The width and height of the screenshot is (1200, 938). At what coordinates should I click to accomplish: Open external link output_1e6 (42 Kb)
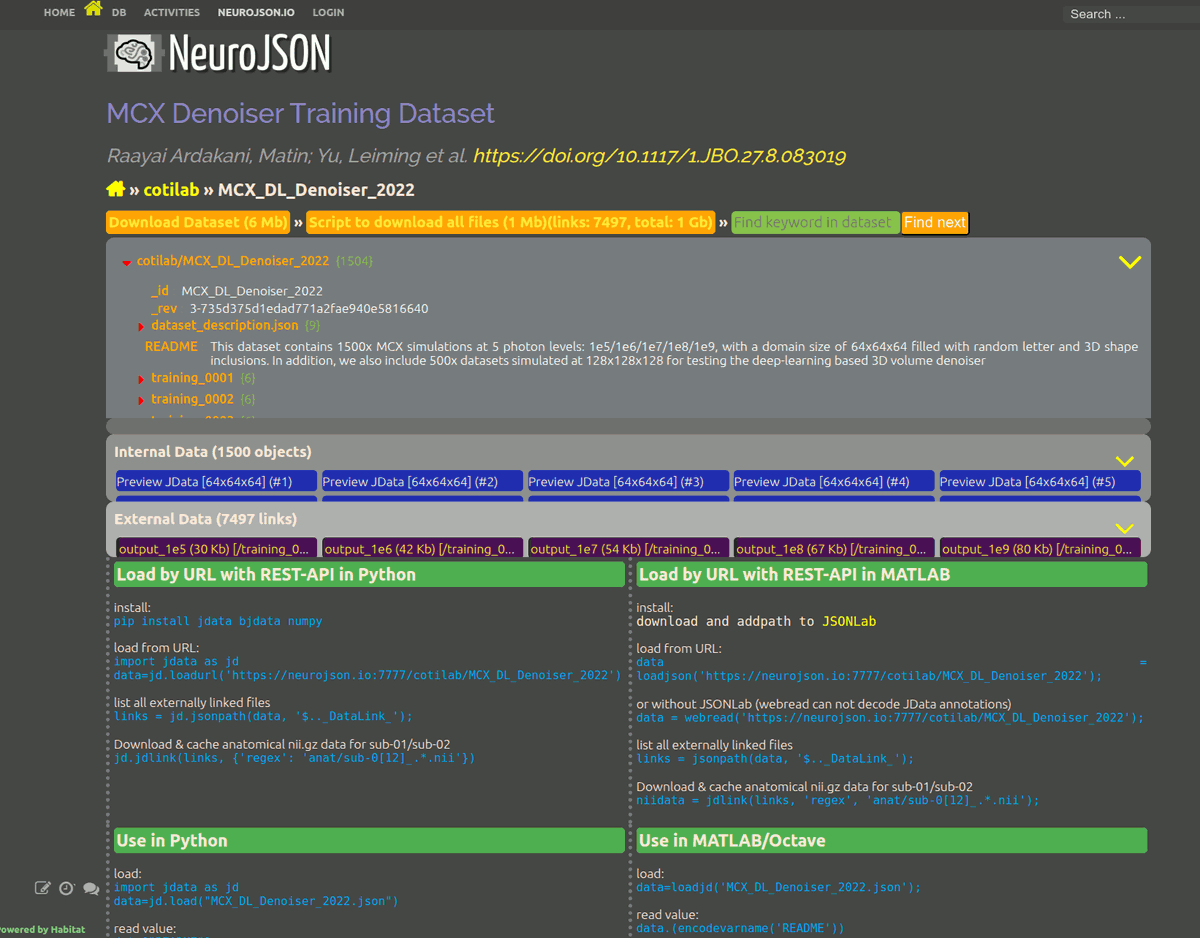click(422, 548)
